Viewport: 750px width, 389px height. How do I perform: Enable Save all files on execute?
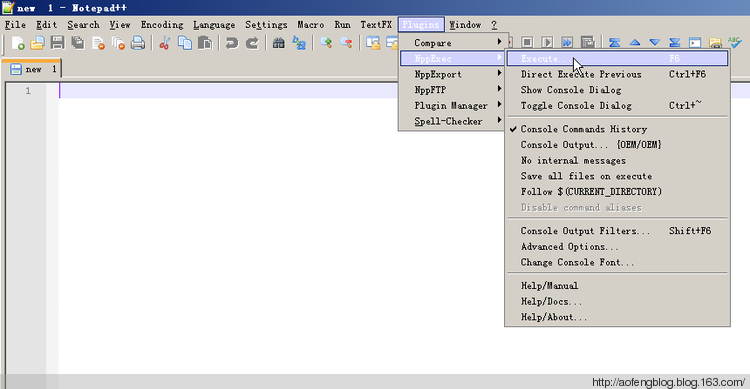[x=617, y=176]
